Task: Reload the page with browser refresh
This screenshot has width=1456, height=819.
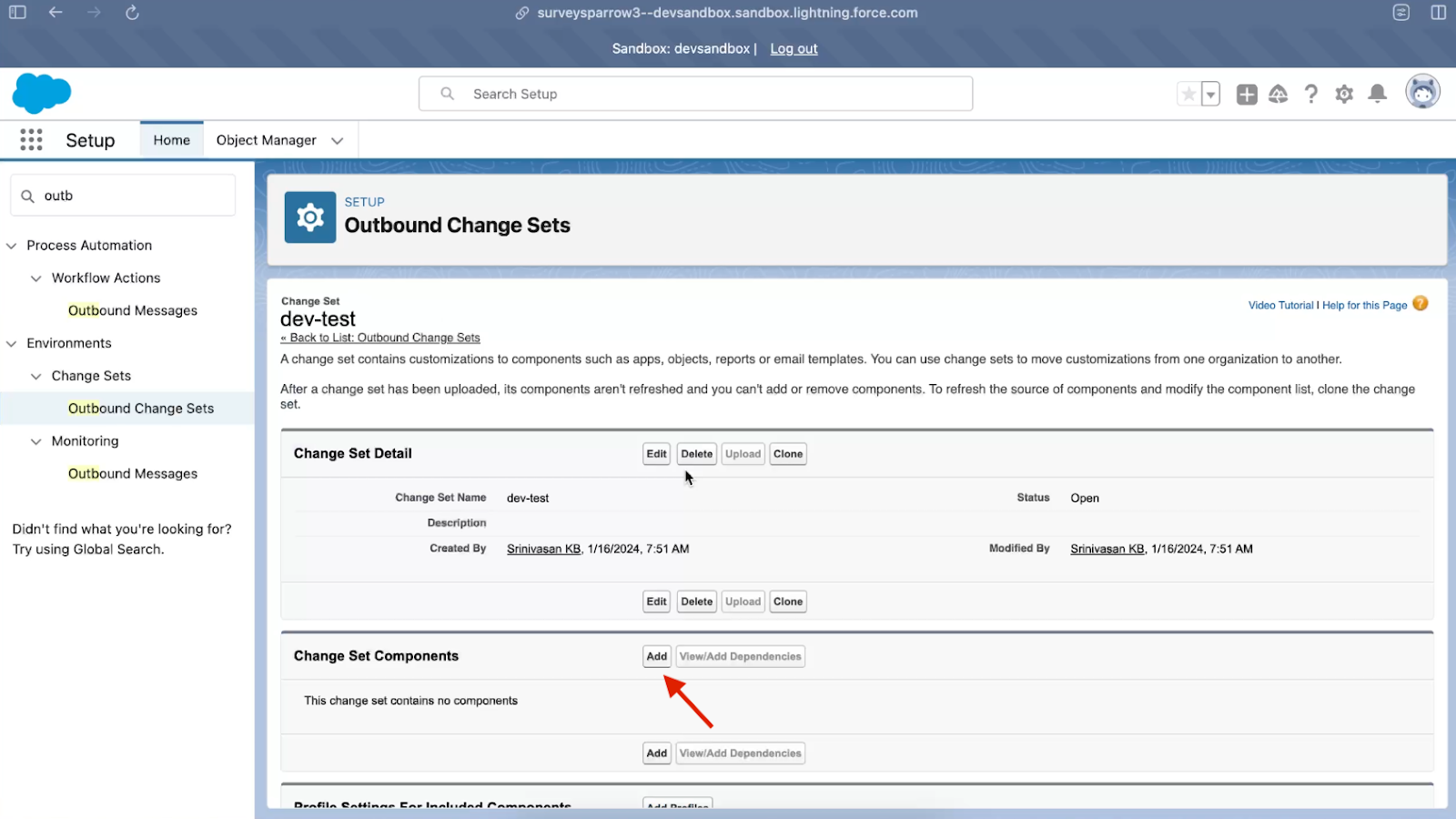Action: click(x=132, y=13)
